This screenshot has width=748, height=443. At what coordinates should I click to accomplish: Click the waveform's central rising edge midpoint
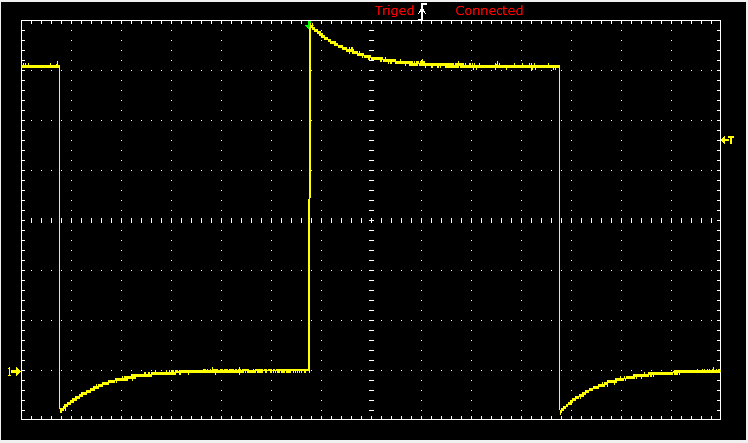point(310,200)
